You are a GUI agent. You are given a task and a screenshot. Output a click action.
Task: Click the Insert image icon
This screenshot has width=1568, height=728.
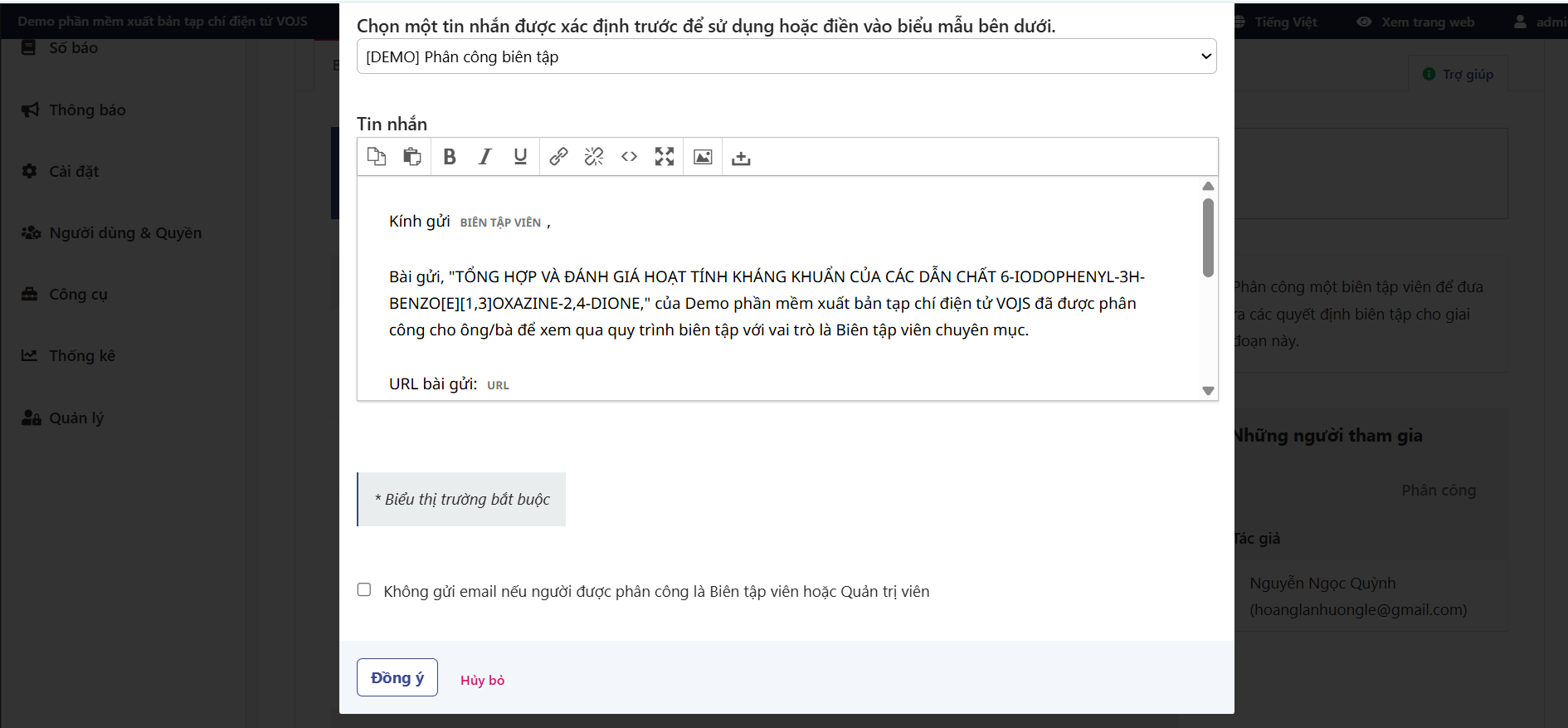703,157
